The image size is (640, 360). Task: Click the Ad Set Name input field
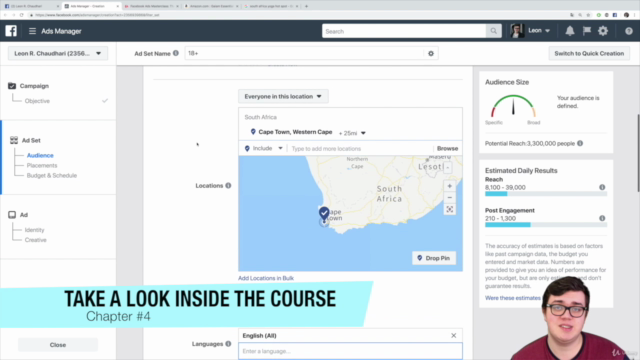tap(304, 53)
